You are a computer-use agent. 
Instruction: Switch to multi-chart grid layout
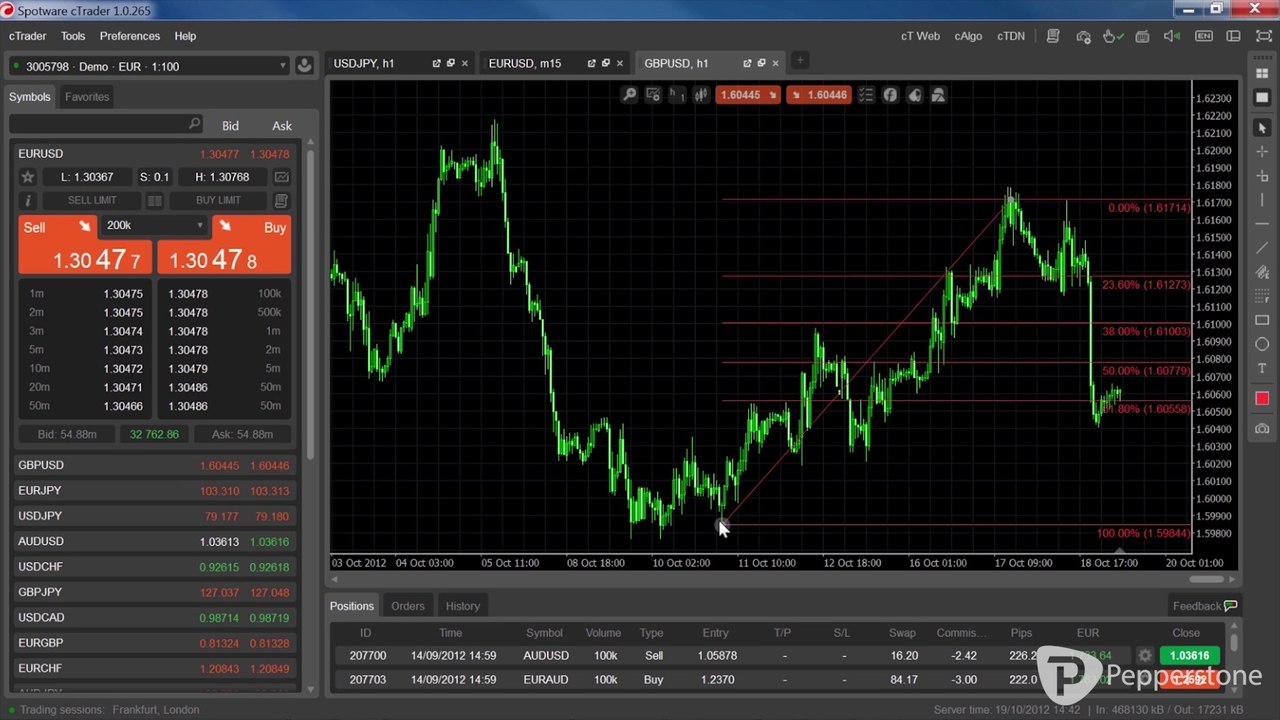(1262, 72)
